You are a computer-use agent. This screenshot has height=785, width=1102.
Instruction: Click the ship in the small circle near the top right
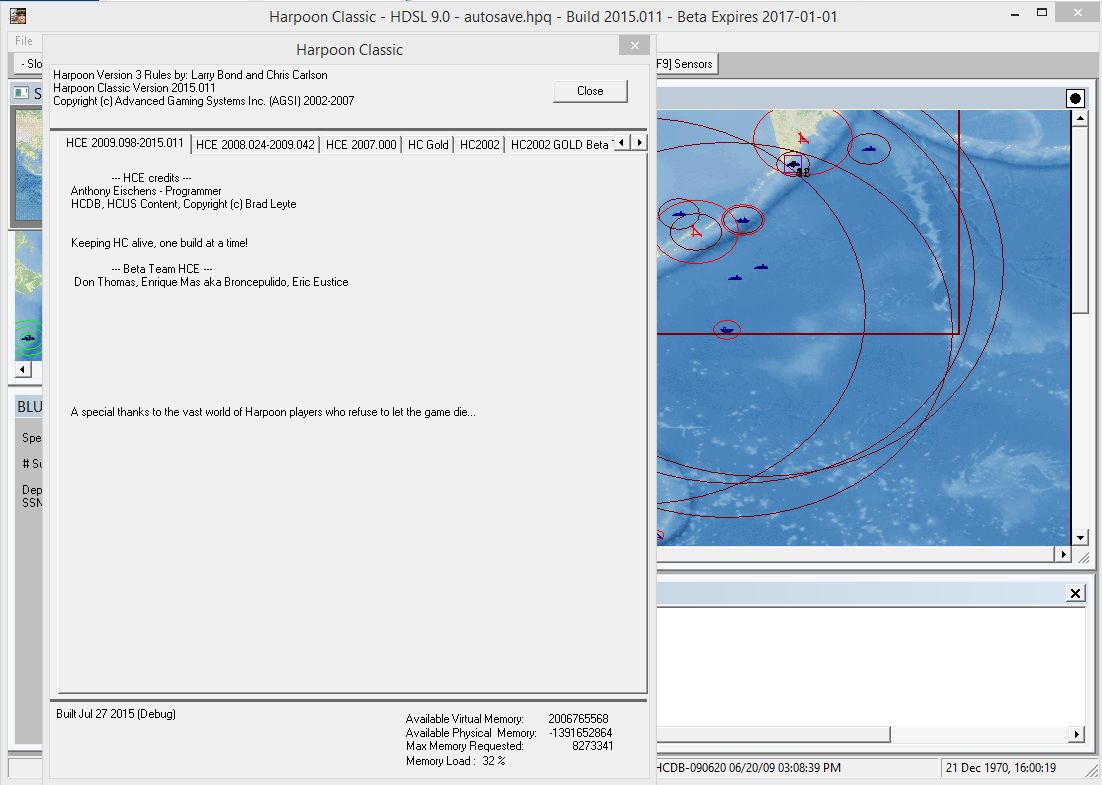click(869, 149)
